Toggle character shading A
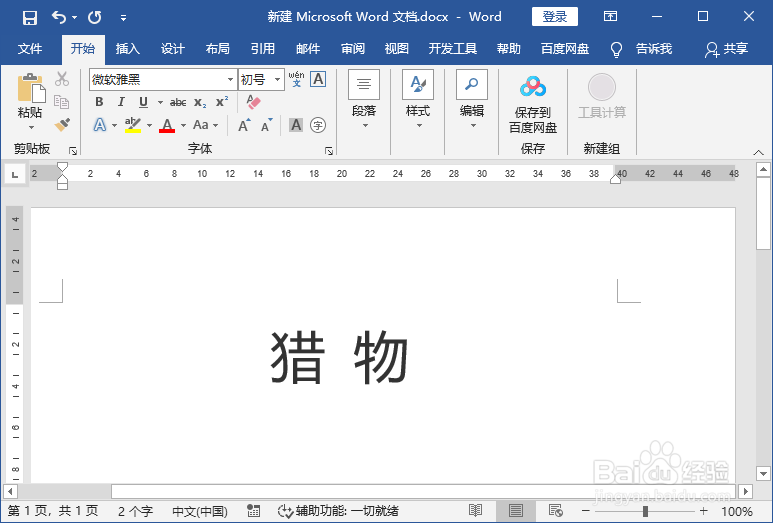773x523 pixels. [296, 125]
